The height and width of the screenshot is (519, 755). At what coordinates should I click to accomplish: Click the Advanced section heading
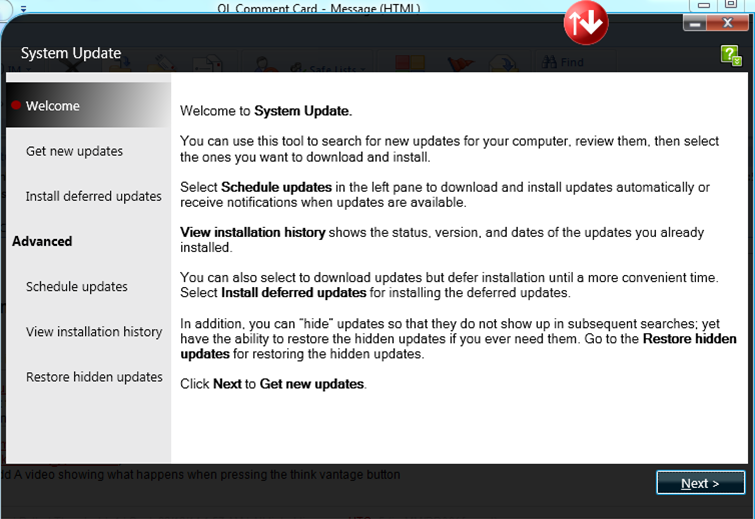[42, 241]
